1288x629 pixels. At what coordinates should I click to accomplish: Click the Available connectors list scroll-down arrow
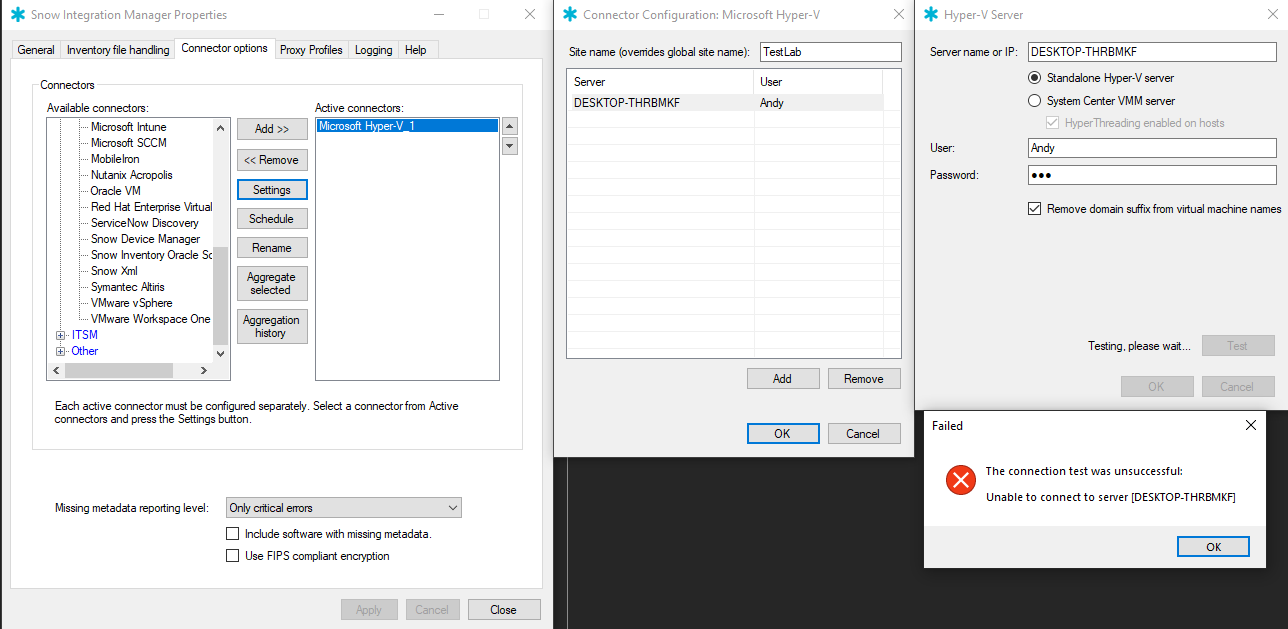coord(221,353)
